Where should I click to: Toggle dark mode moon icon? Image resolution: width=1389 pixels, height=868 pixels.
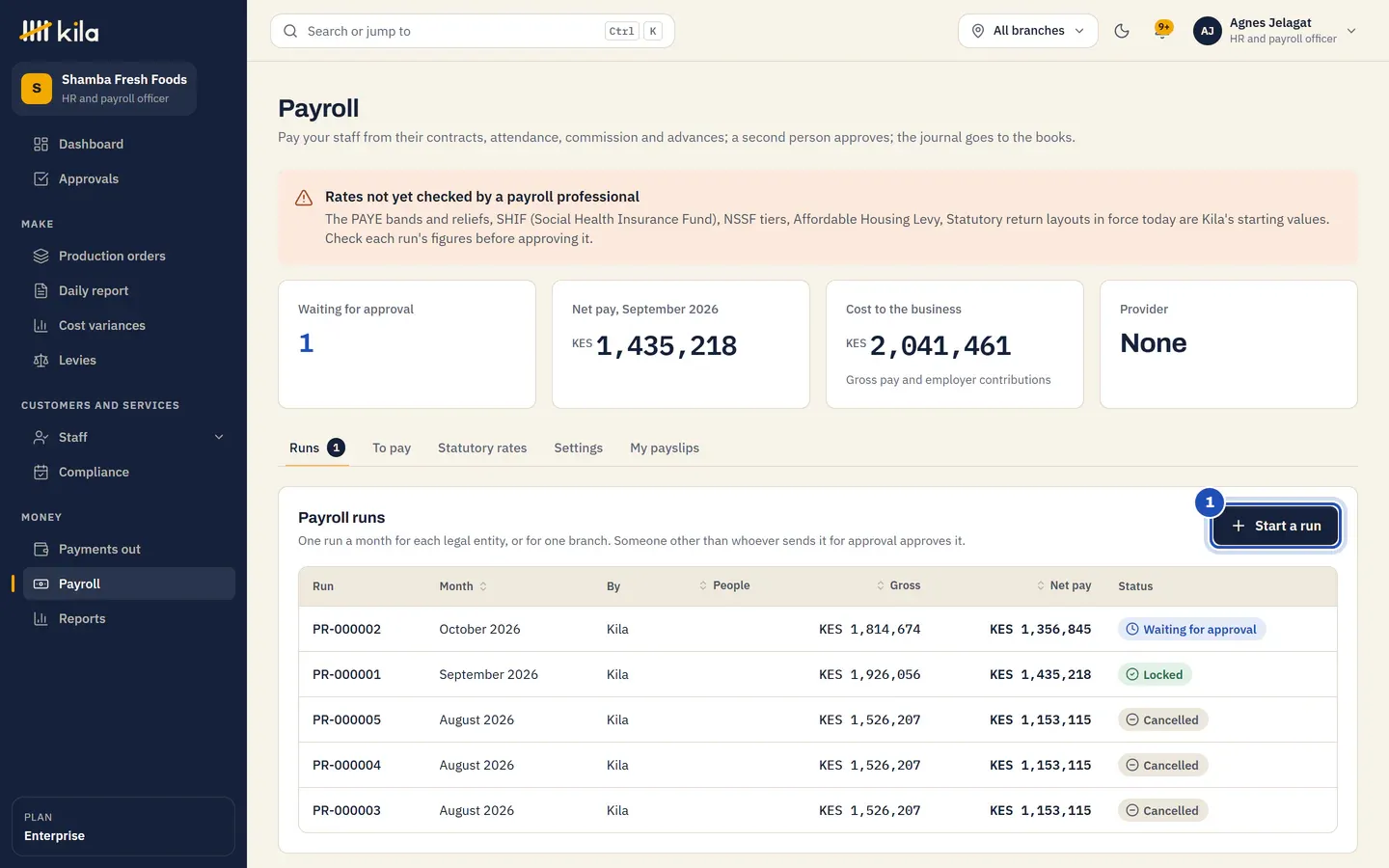pyautogui.click(x=1122, y=31)
